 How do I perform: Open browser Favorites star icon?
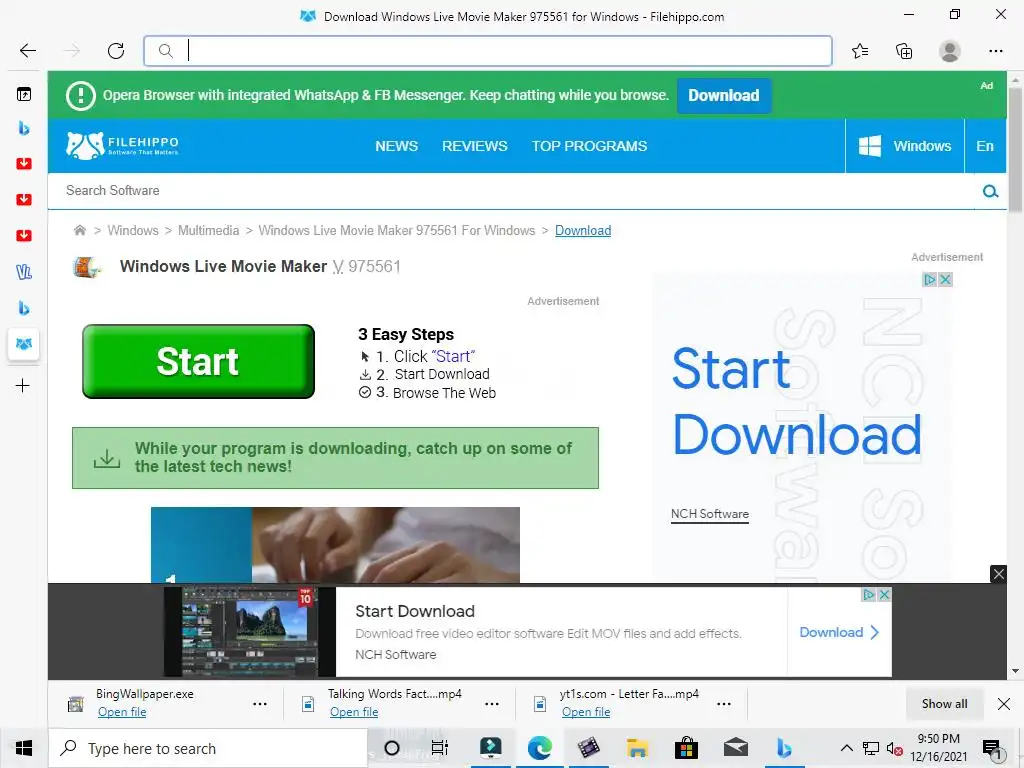[x=860, y=50]
